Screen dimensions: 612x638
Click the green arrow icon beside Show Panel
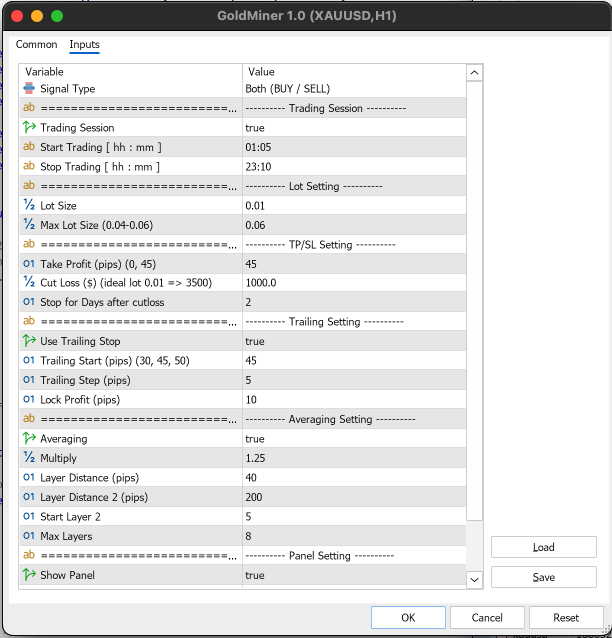[x=29, y=575]
